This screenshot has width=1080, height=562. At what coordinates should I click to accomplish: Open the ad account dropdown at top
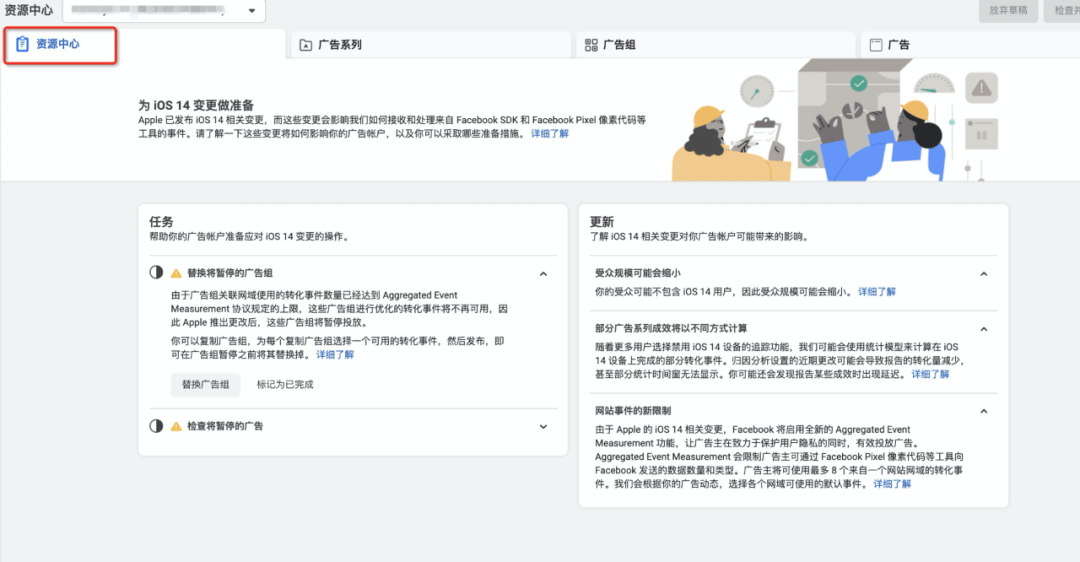pyautogui.click(x=164, y=10)
